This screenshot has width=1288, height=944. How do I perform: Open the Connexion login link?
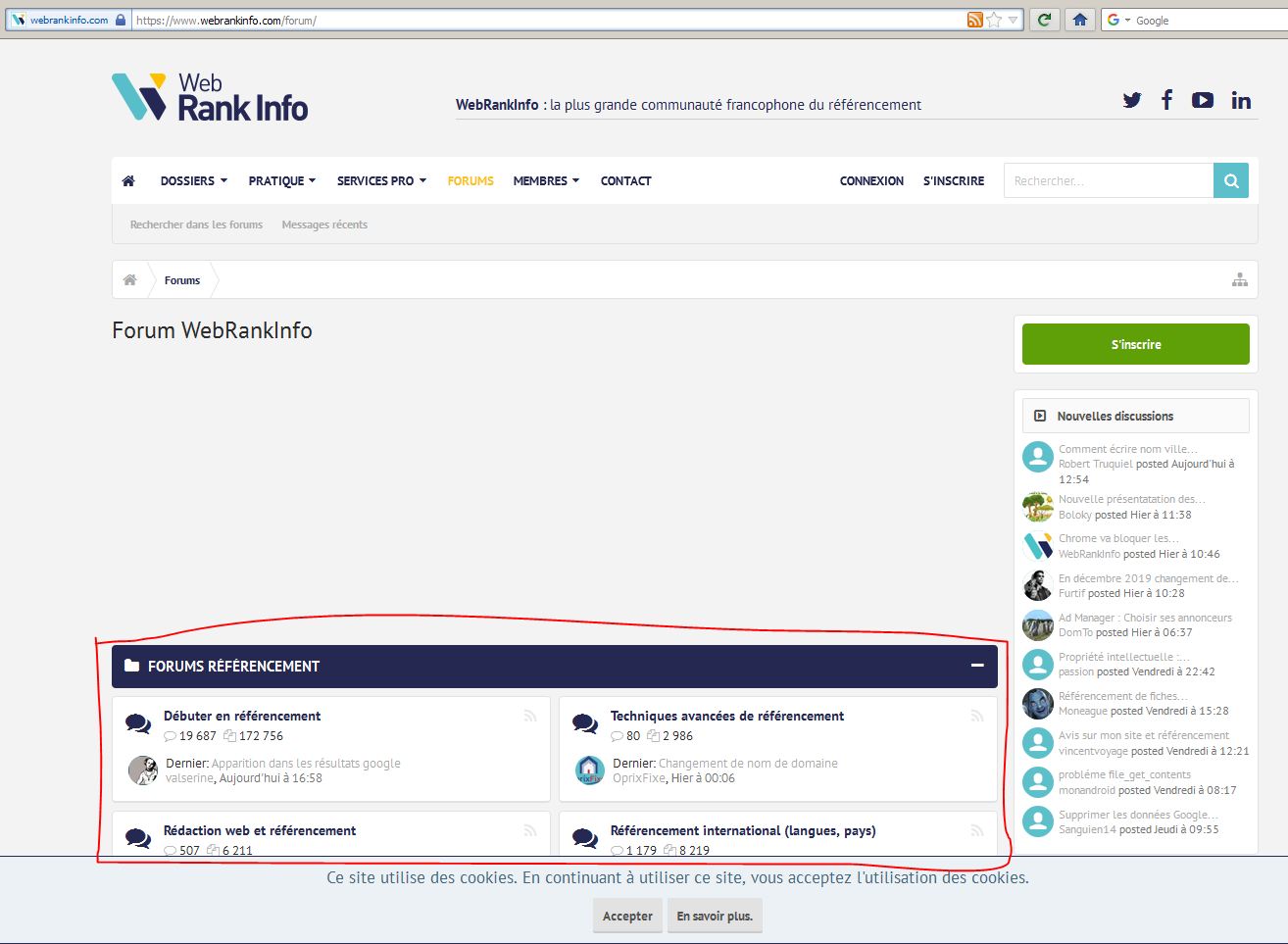[871, 180]
